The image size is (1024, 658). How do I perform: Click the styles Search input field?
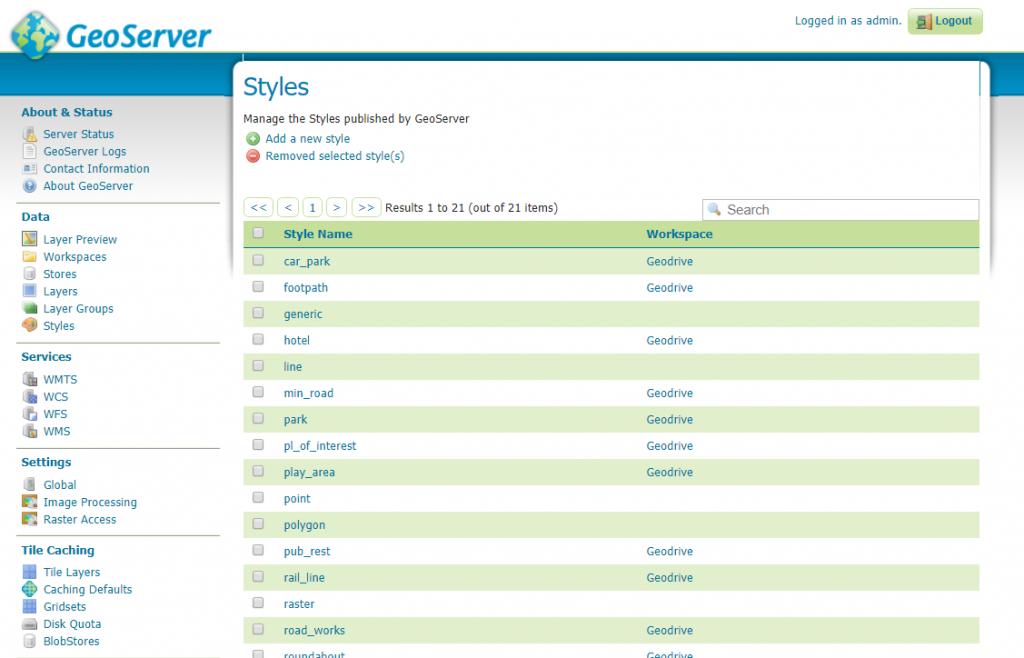[x=840, y=210]
